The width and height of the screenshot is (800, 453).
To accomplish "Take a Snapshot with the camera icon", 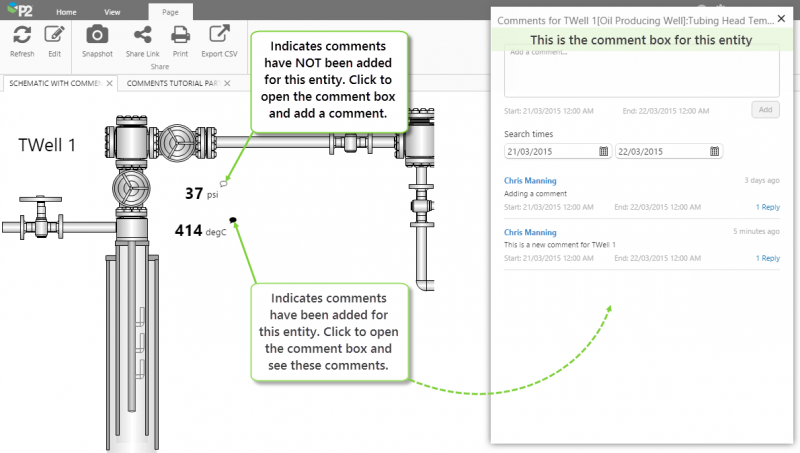I will click(97, 35).
